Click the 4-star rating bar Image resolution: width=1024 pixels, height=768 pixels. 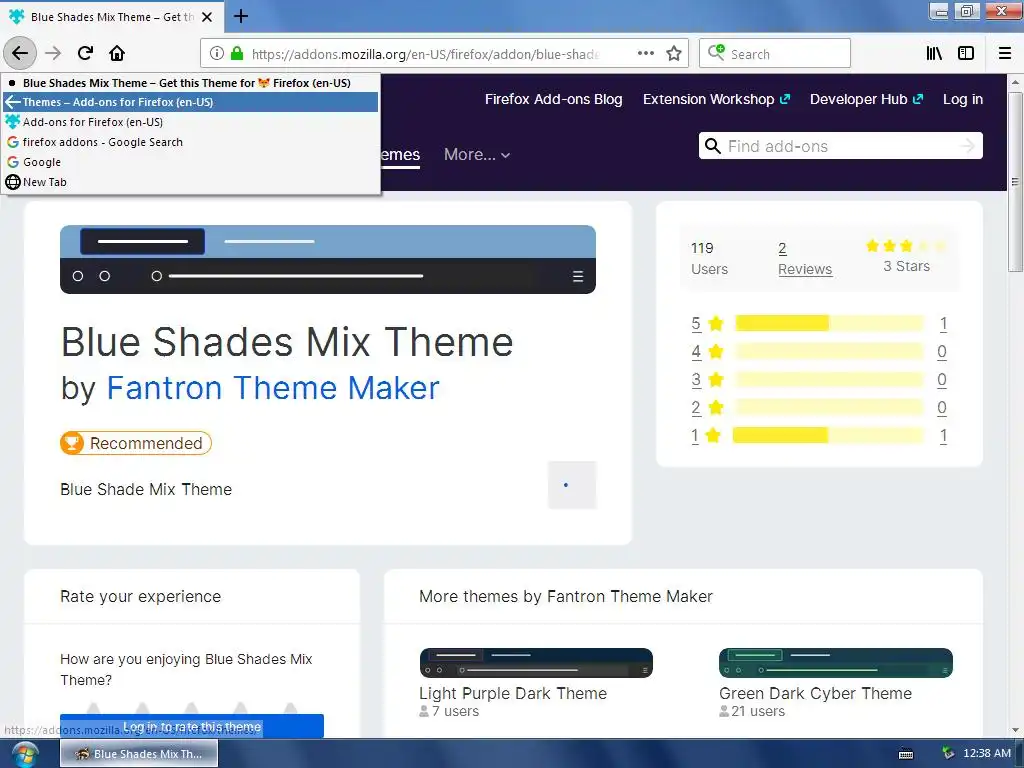pyautogui.click(x=829, y=351)
